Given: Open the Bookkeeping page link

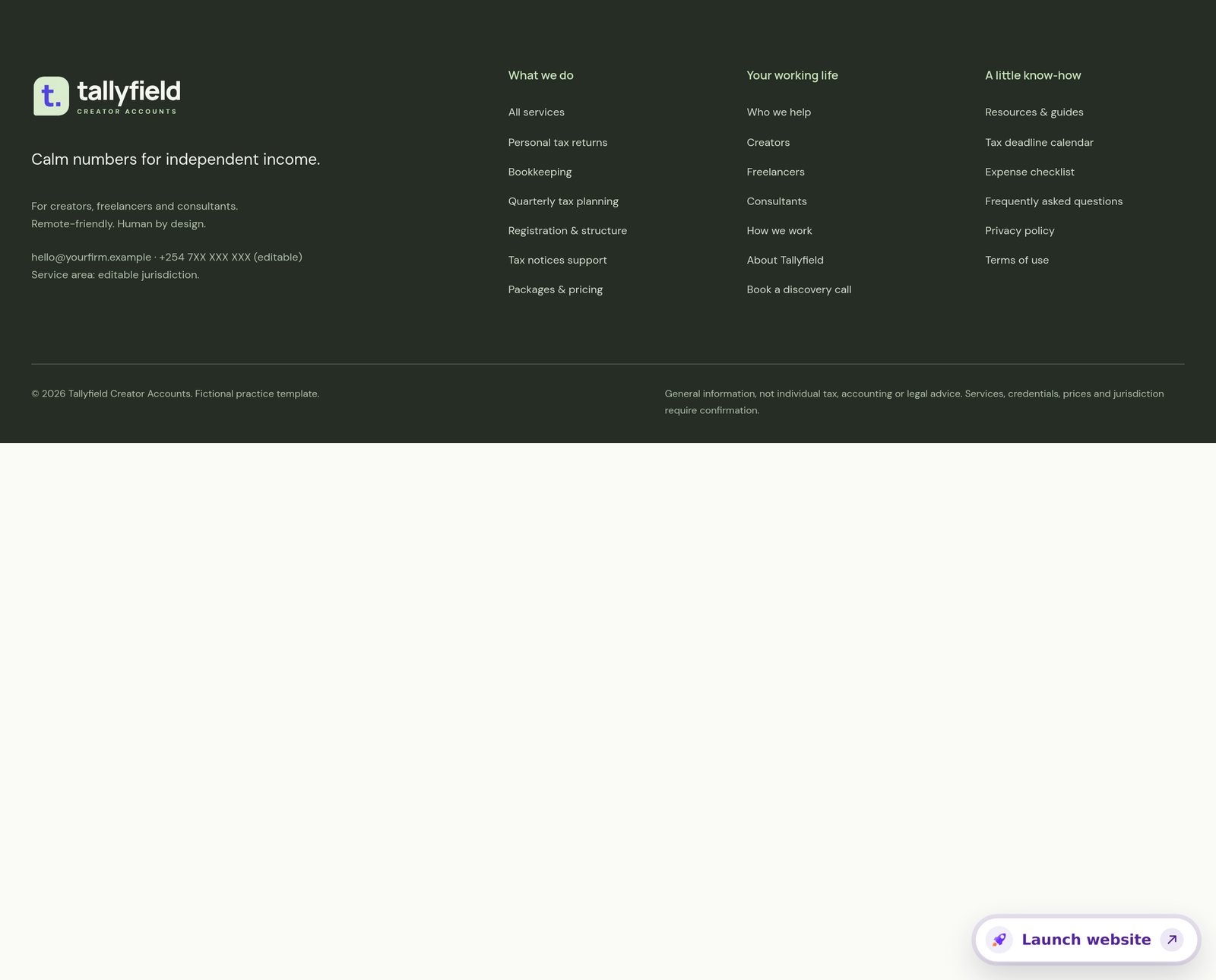Looking at the screenshot, I should tap(540, 172).
